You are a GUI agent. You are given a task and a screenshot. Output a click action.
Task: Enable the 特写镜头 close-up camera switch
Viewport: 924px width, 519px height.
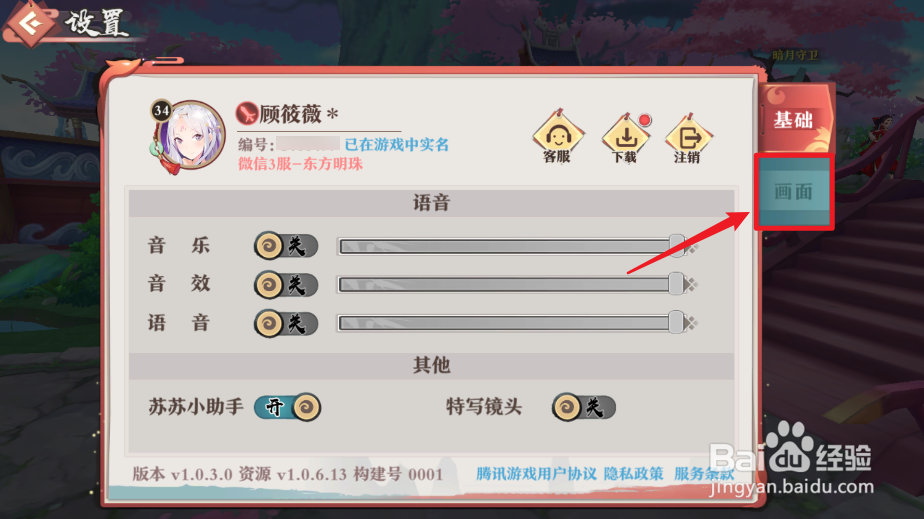(584, 407)
